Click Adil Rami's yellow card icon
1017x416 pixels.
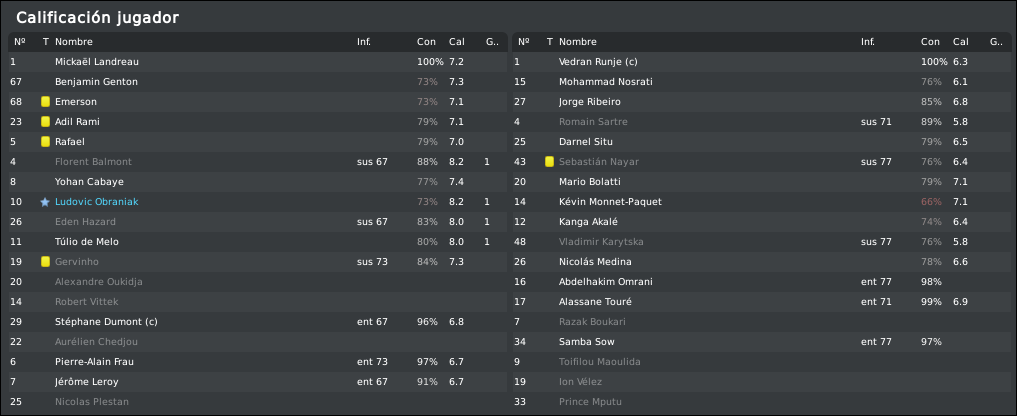click(45, 122)
